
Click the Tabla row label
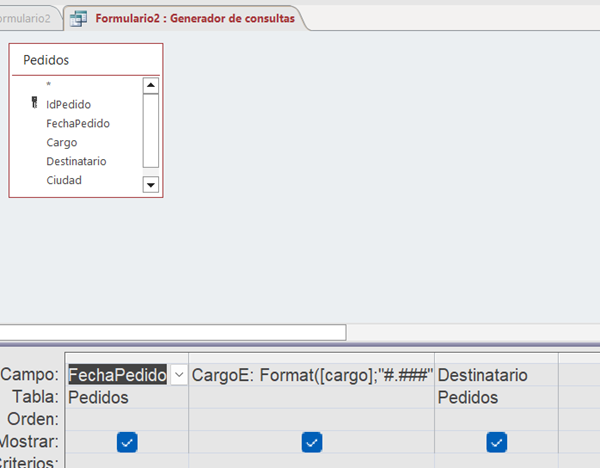35,397
